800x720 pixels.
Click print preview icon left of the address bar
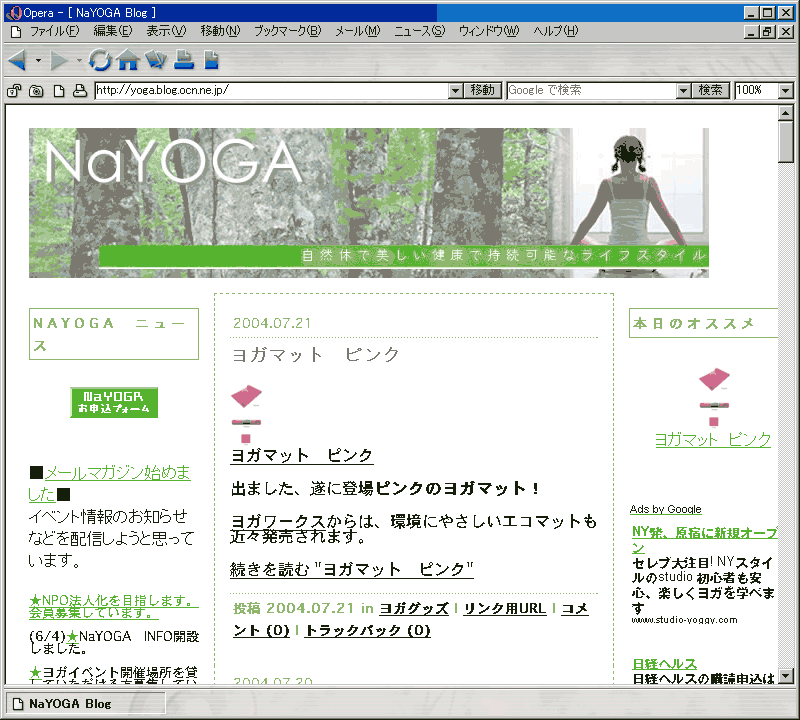pos(80,91)
